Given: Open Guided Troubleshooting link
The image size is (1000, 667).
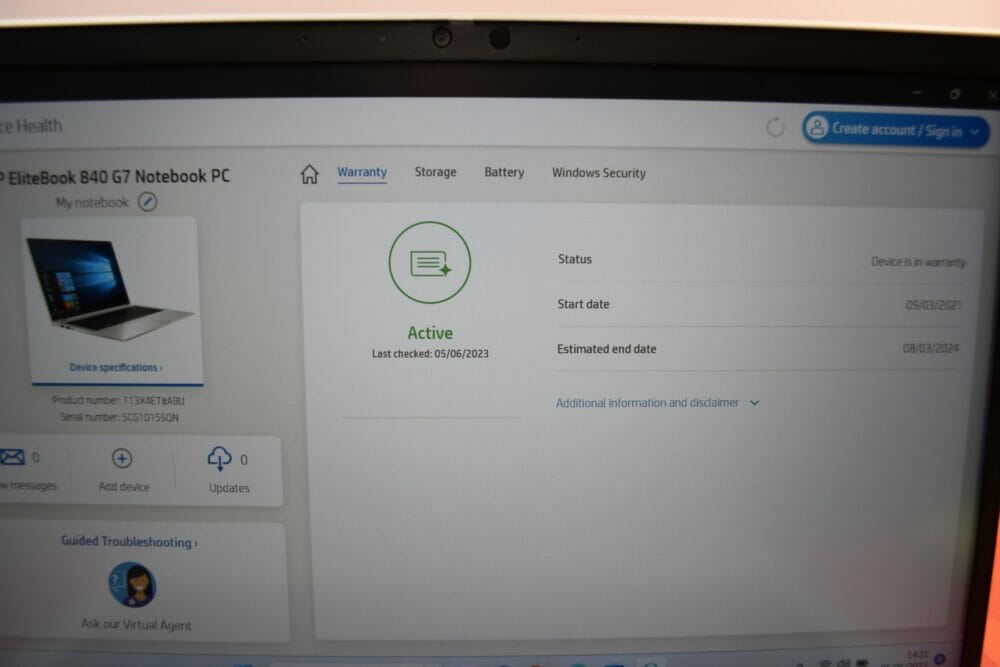Looking at the screenshot, I should (129, 541).
